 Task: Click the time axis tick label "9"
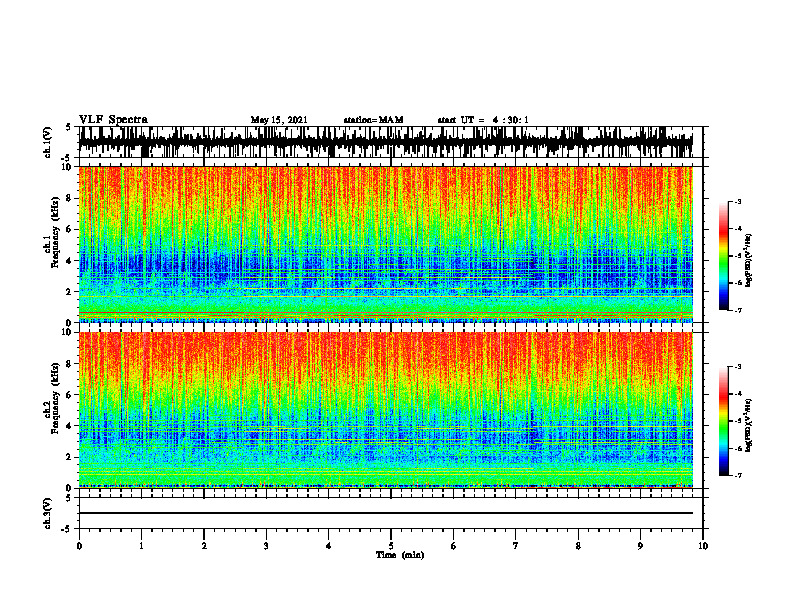[640, 546]
